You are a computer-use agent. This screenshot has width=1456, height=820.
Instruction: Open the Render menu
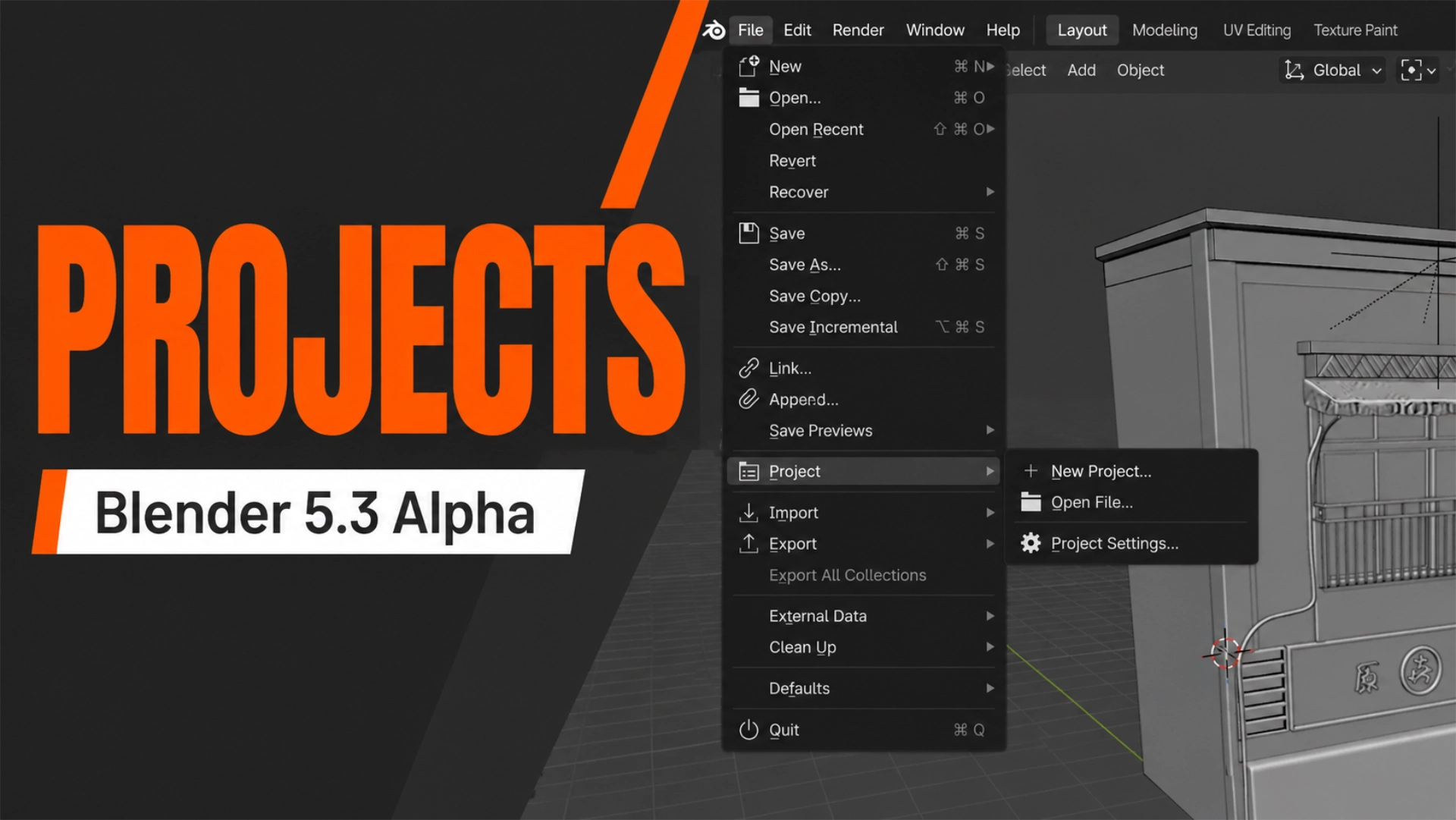pos(858,30)
